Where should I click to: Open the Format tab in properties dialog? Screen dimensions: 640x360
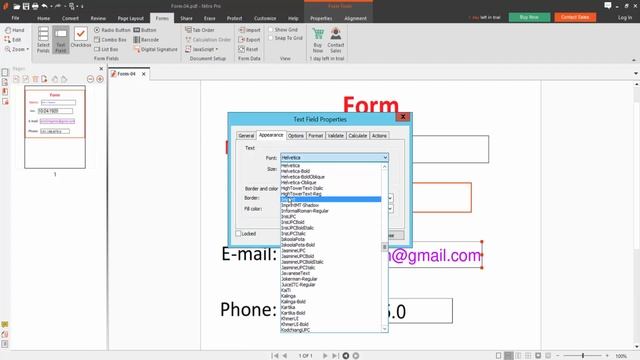(316, 136)
